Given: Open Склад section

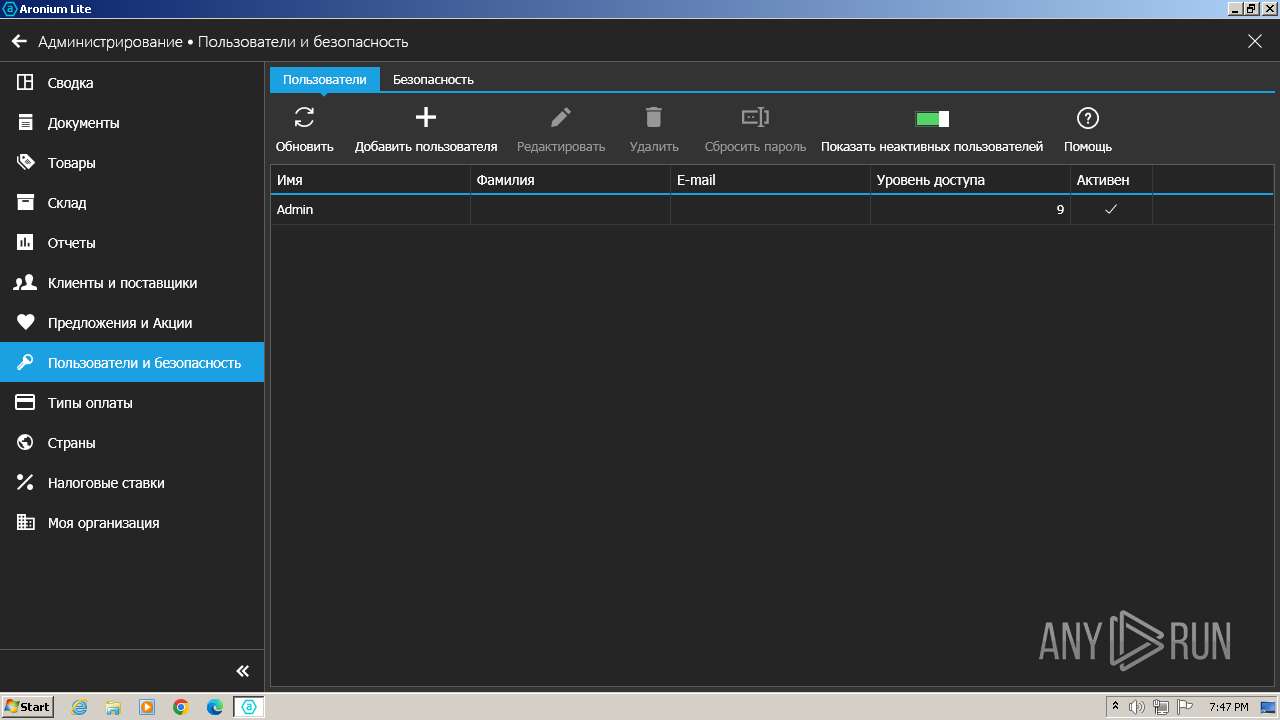Looking at the screenshot, I should [132, 203].
